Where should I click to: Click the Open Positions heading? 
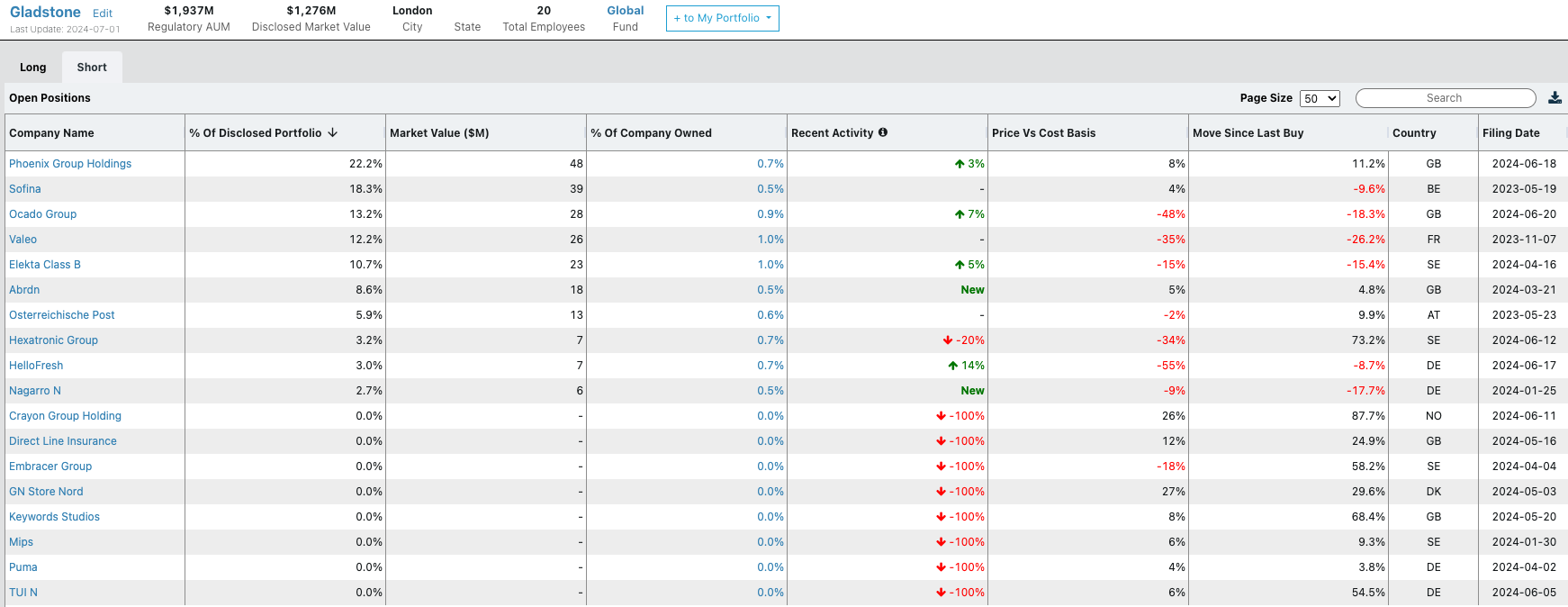50,98
